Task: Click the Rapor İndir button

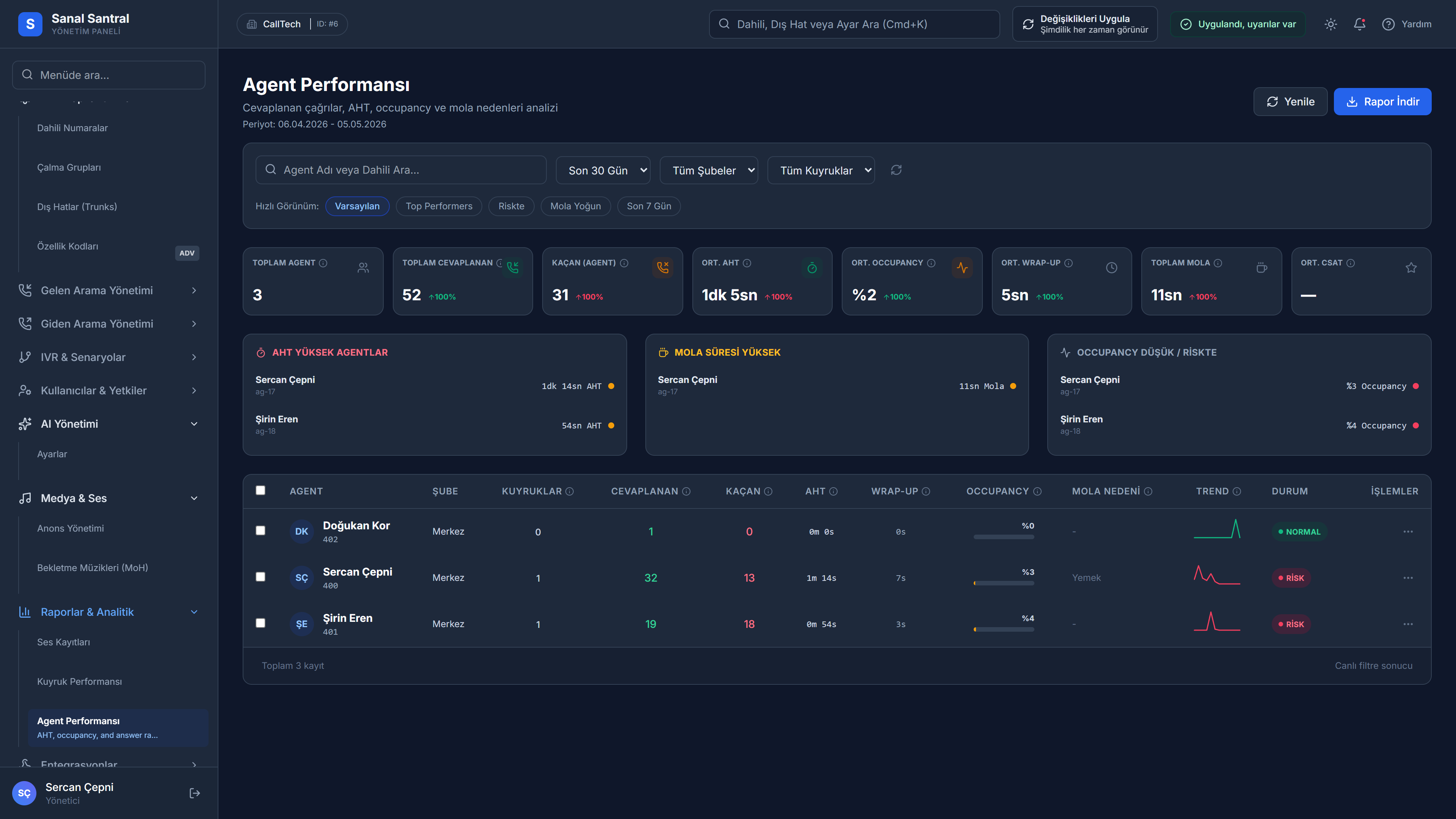Action: coord(1382,102)
